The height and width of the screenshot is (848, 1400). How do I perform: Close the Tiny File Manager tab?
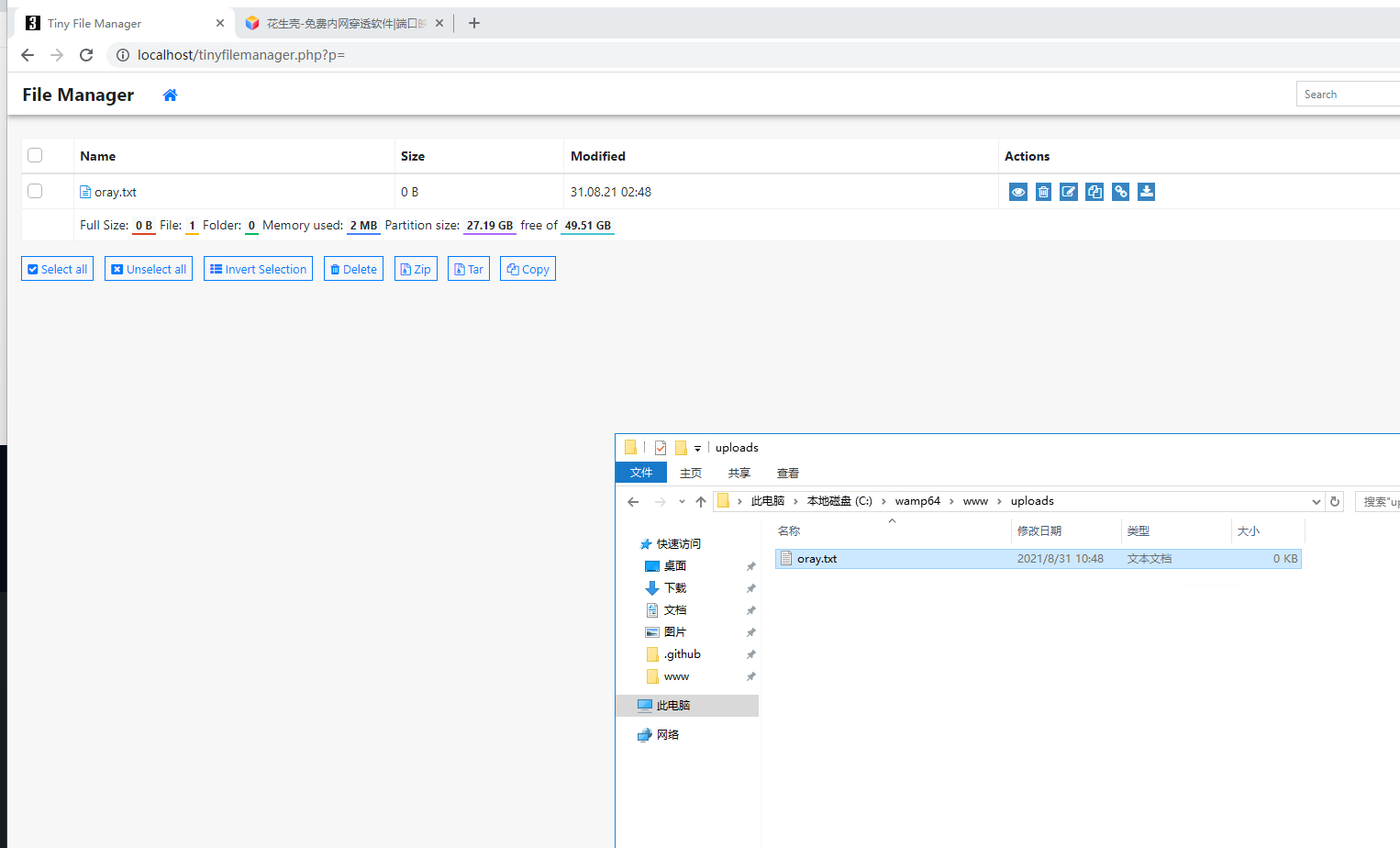click(220, 23)
